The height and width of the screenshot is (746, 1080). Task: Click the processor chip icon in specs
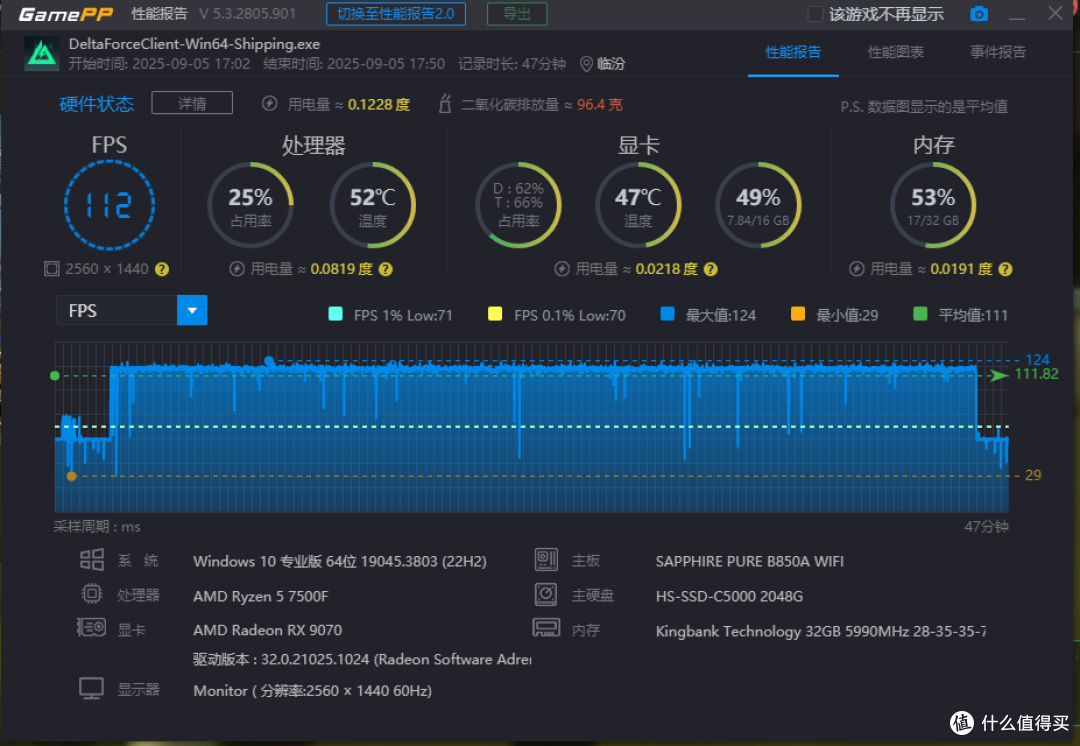click(x=92, y=594)
